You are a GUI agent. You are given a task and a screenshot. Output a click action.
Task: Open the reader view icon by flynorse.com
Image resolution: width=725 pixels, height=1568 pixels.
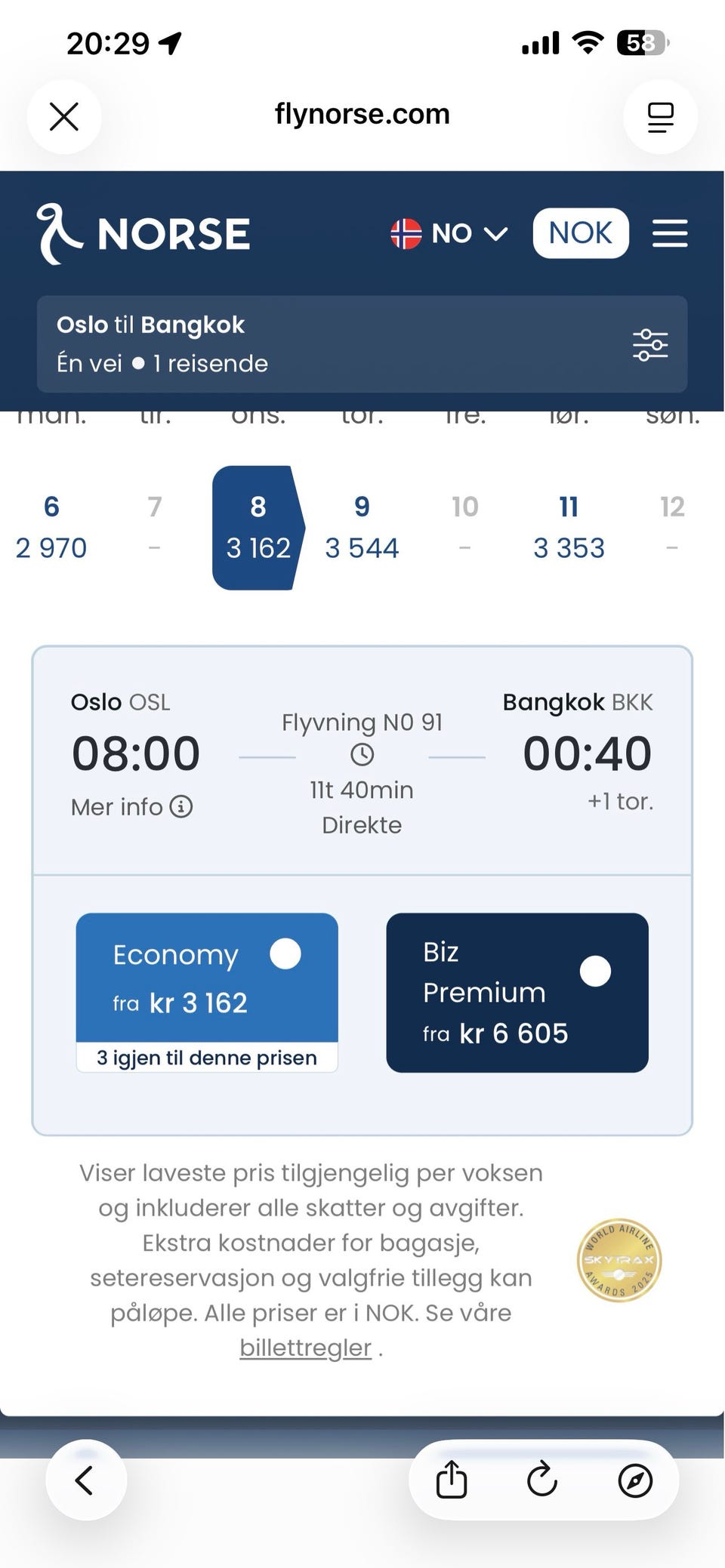(660, 117)
